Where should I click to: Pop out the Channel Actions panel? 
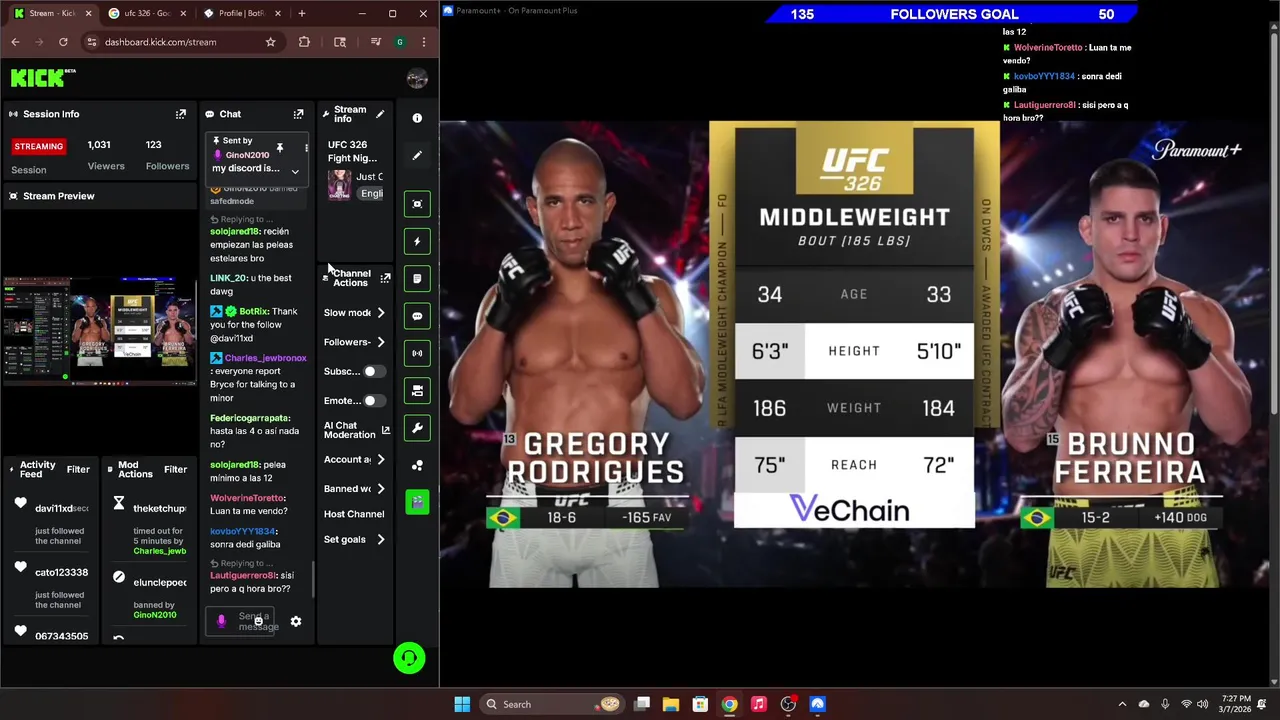click(385, 278)
